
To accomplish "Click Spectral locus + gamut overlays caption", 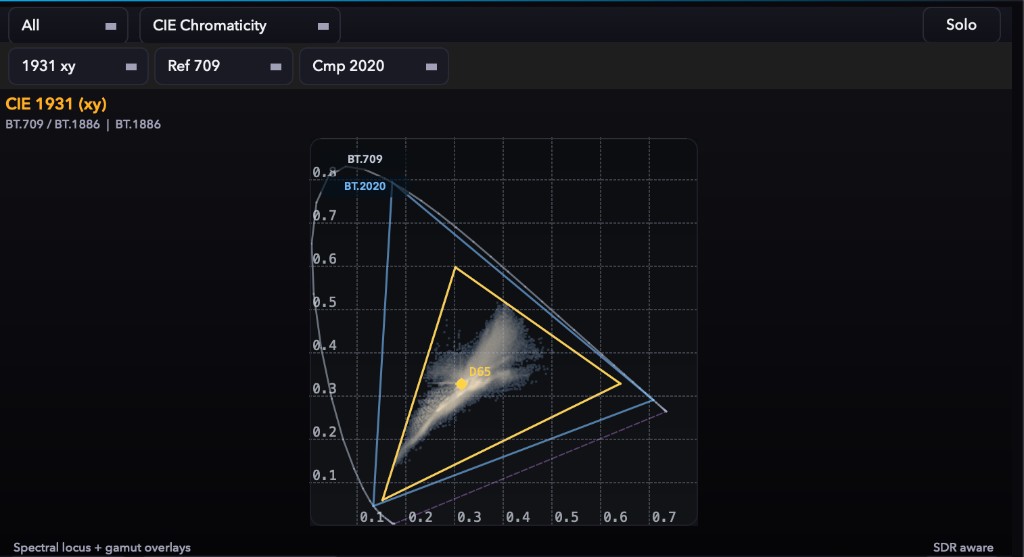I will [x=102, y=548].
